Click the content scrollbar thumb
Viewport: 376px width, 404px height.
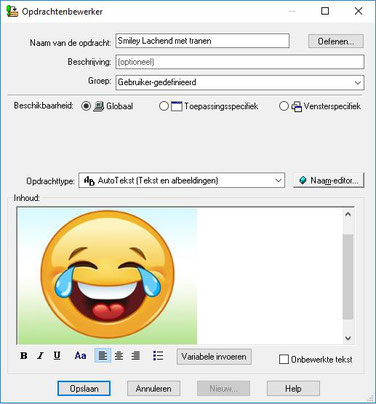click(348, 277)
